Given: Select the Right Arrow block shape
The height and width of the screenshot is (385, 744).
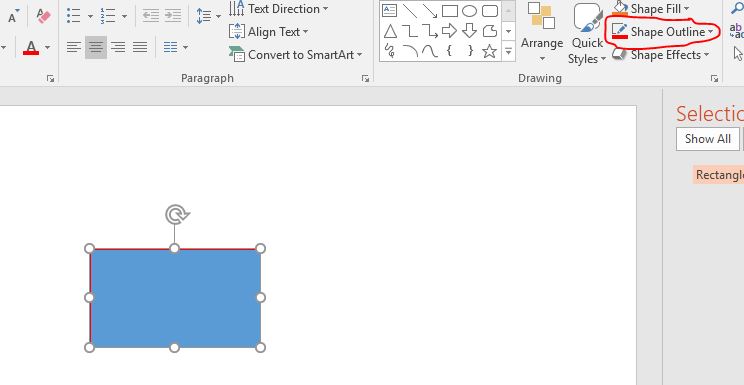Looking at the screenshot, I should pos(449,31).
